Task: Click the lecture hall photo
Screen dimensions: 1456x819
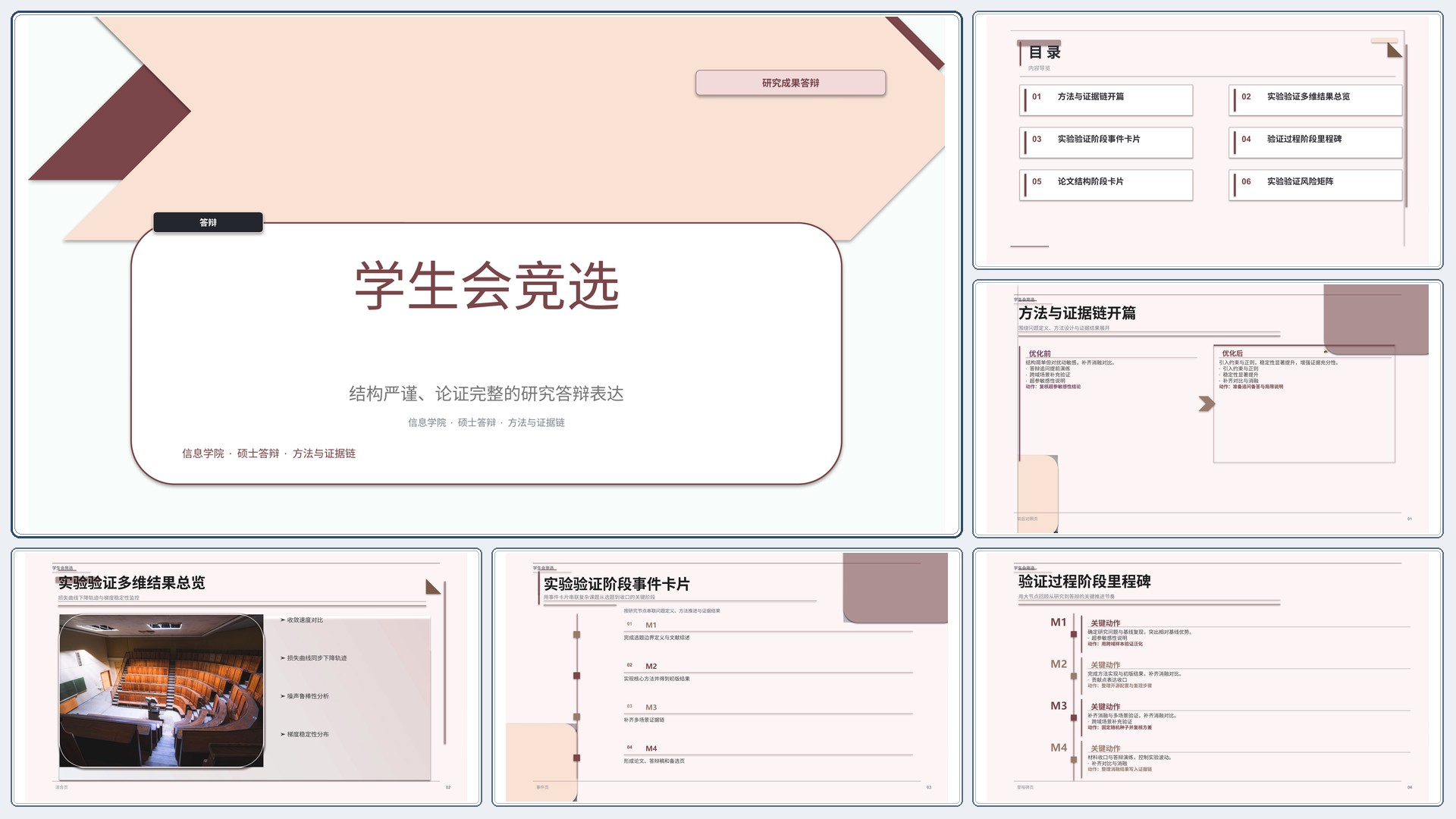Action: coord(162,691)
